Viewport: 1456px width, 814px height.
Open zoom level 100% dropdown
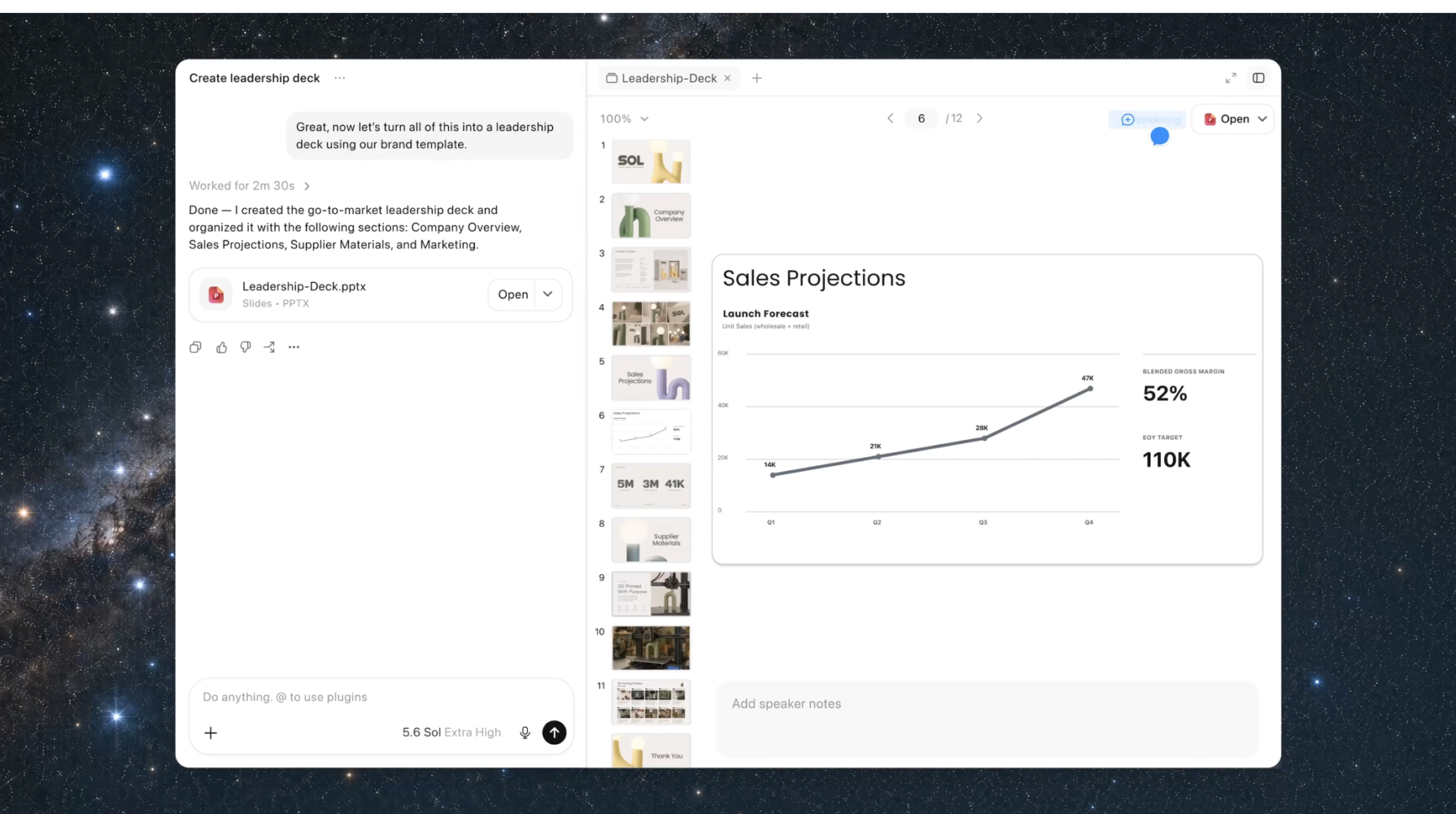tap(624, 118)
